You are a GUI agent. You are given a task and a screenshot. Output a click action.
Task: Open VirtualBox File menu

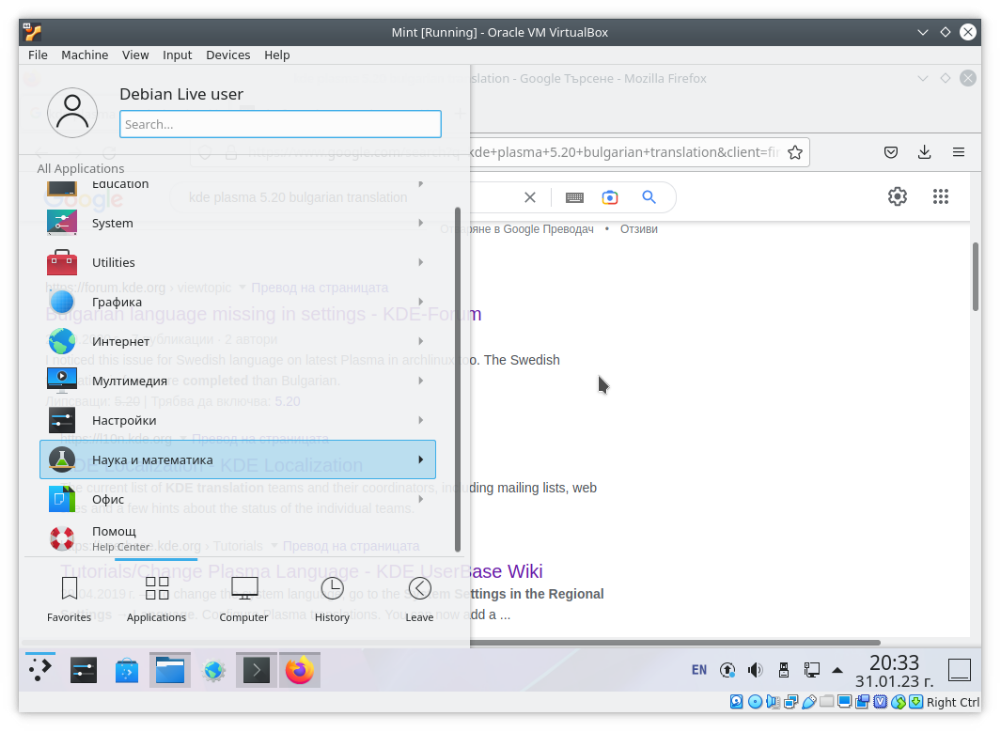[38, 55]
